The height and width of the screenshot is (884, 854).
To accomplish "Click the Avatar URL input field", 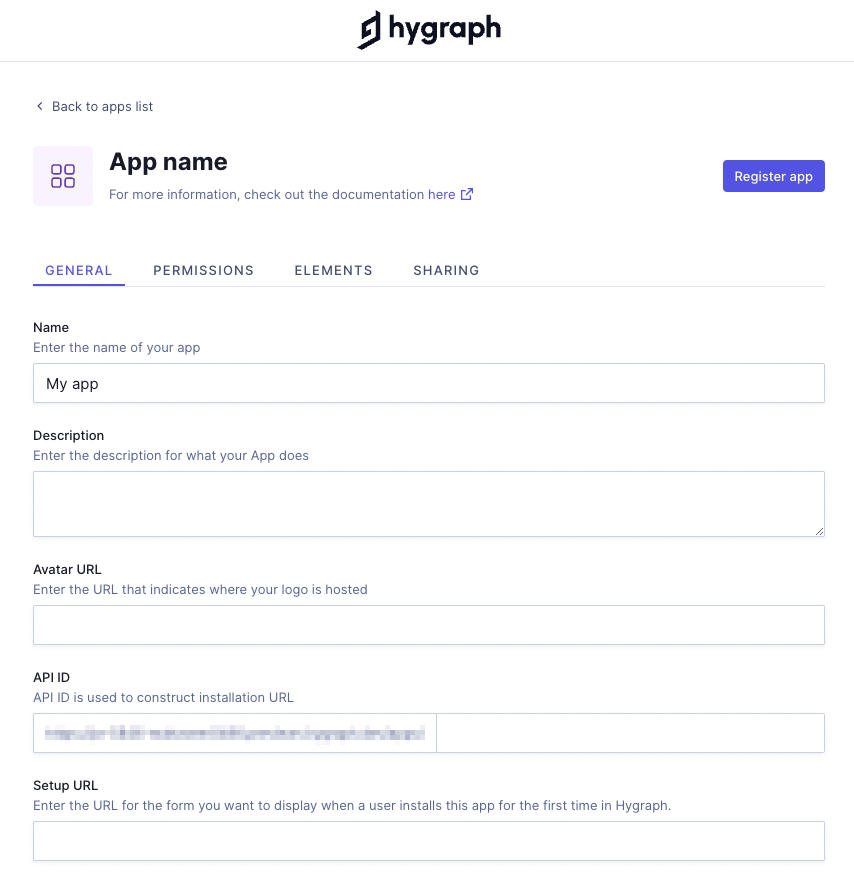I will click(x=428, y=625).
